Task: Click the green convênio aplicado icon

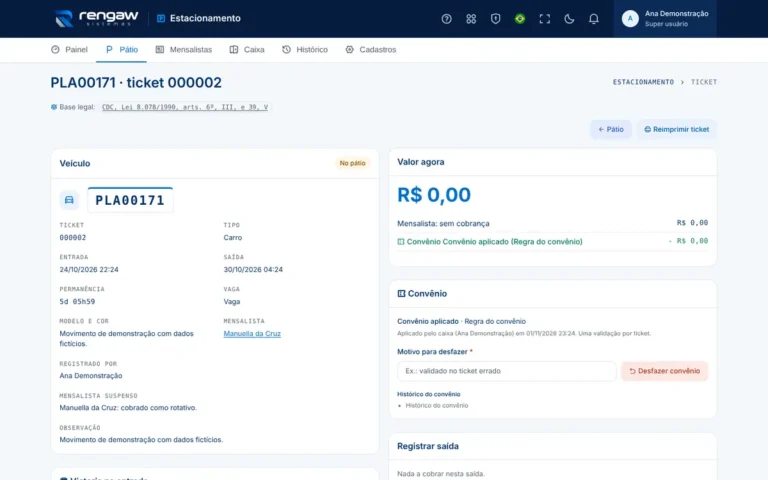Action: pos(401,241)
